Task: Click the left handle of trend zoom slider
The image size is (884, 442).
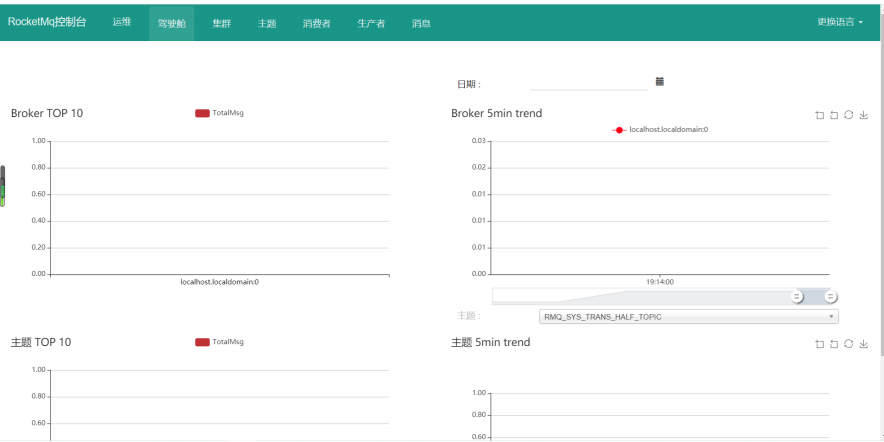Action: 796,296
